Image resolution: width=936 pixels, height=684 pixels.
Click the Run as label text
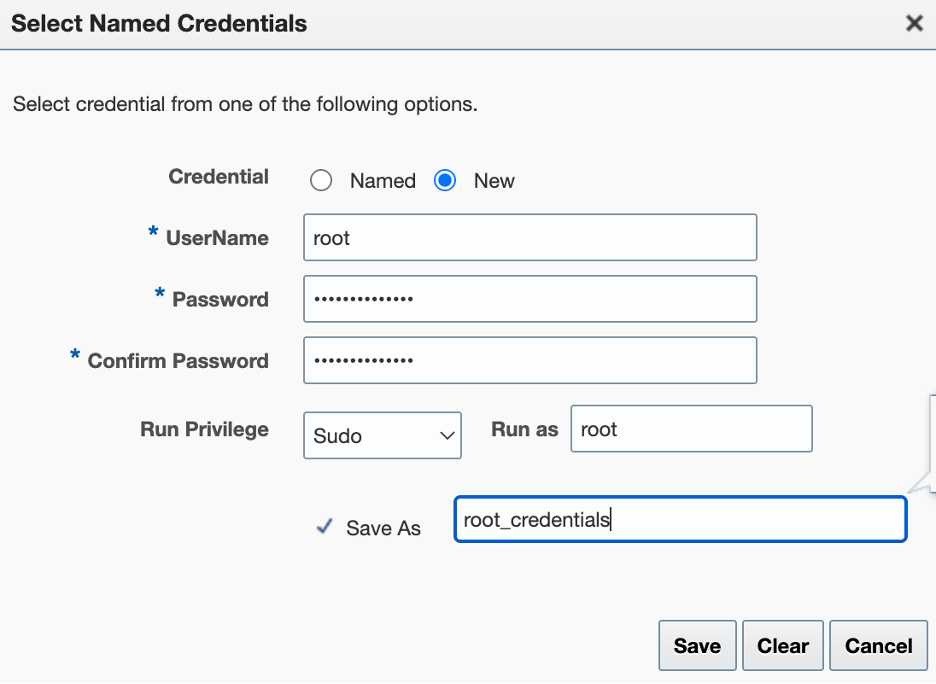click(524, 429)
